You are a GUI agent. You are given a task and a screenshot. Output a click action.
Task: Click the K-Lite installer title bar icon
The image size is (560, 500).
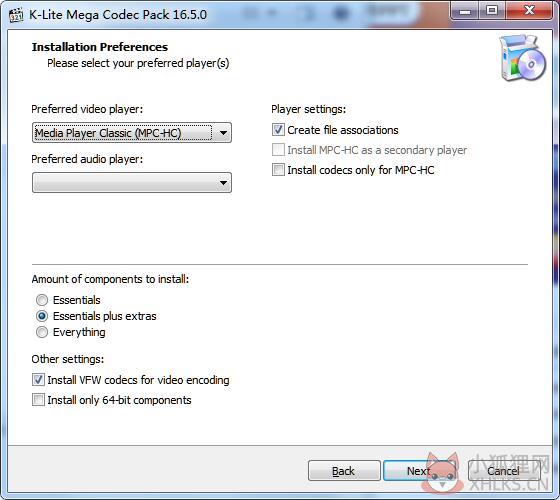16,15
